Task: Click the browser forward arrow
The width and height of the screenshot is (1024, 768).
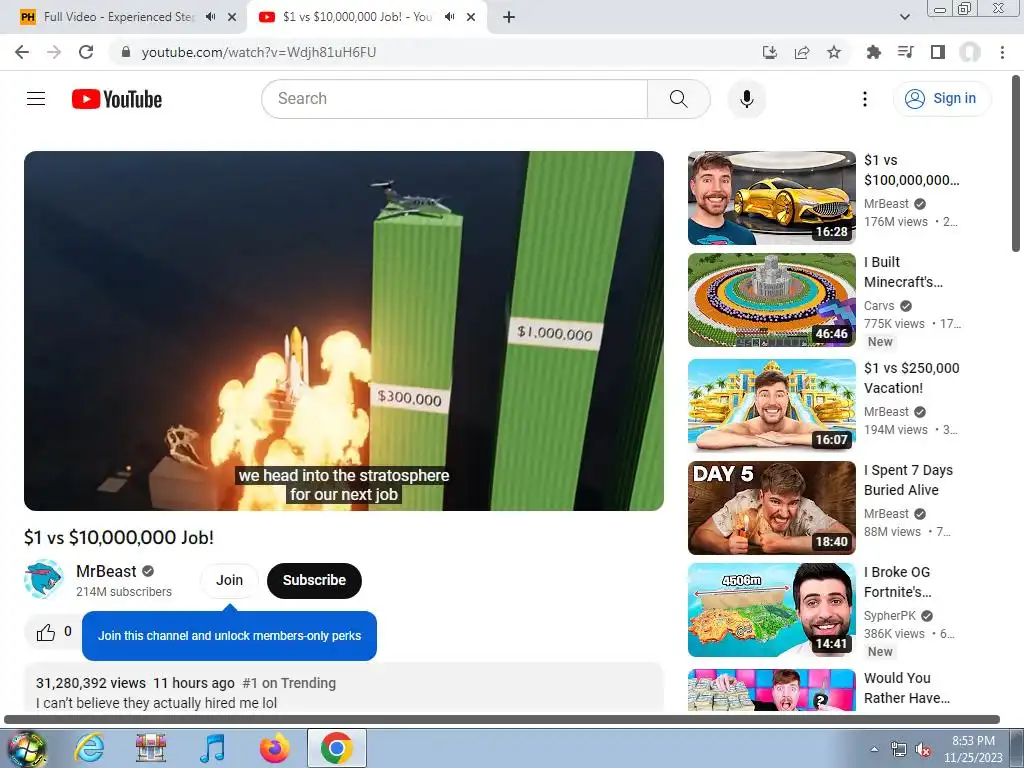Action: tap(54, 52)
